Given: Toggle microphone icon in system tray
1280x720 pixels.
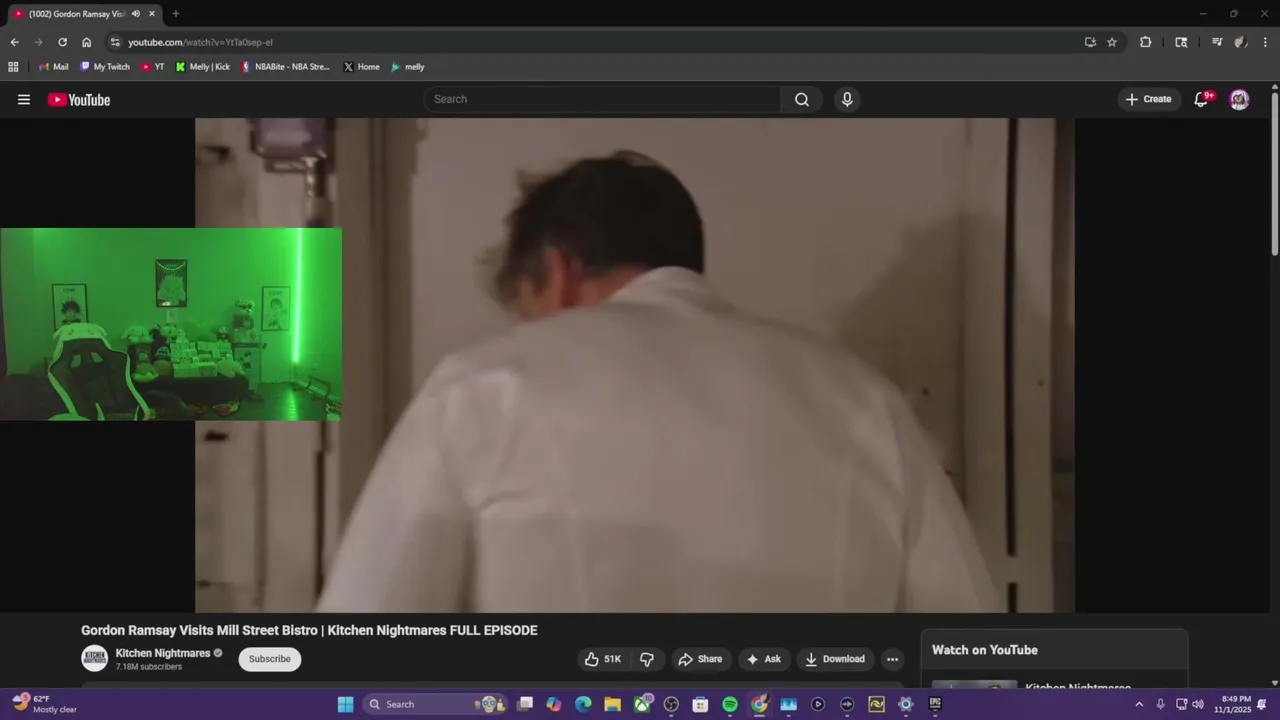Looking at the screenshot, I should coord(1160,704).
